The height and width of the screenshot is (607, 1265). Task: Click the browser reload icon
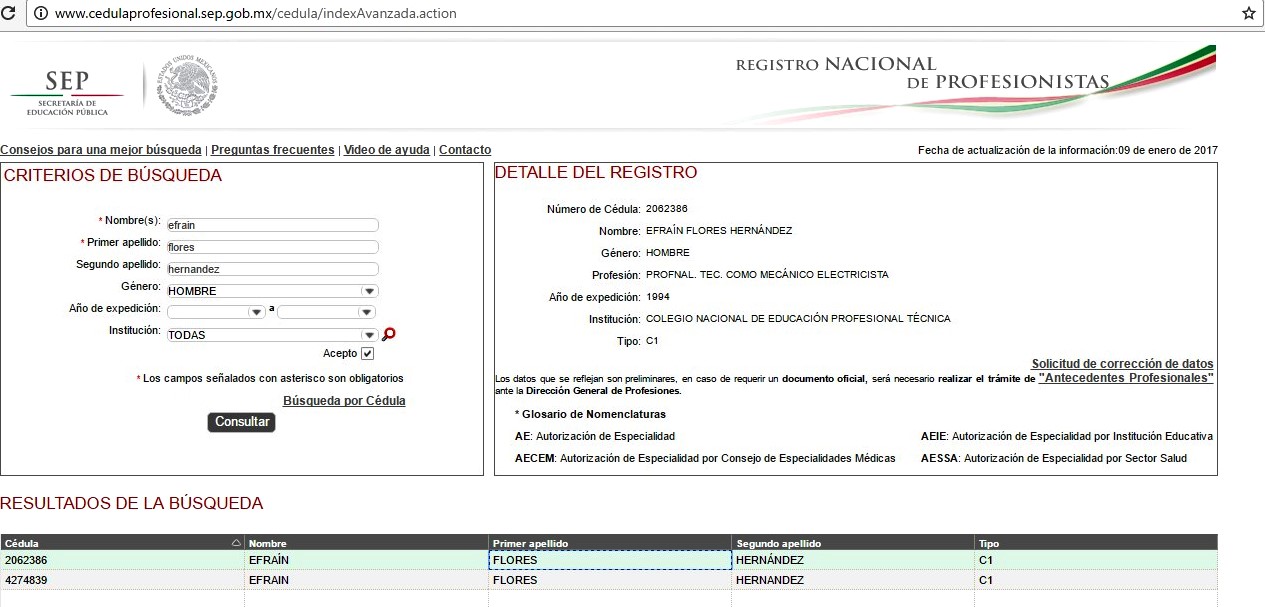pos(8,14)
